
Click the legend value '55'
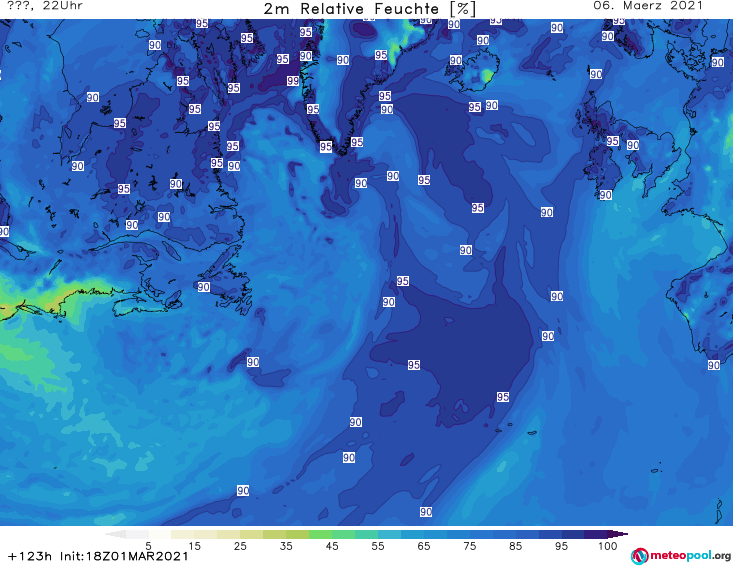tap(378, 546)
